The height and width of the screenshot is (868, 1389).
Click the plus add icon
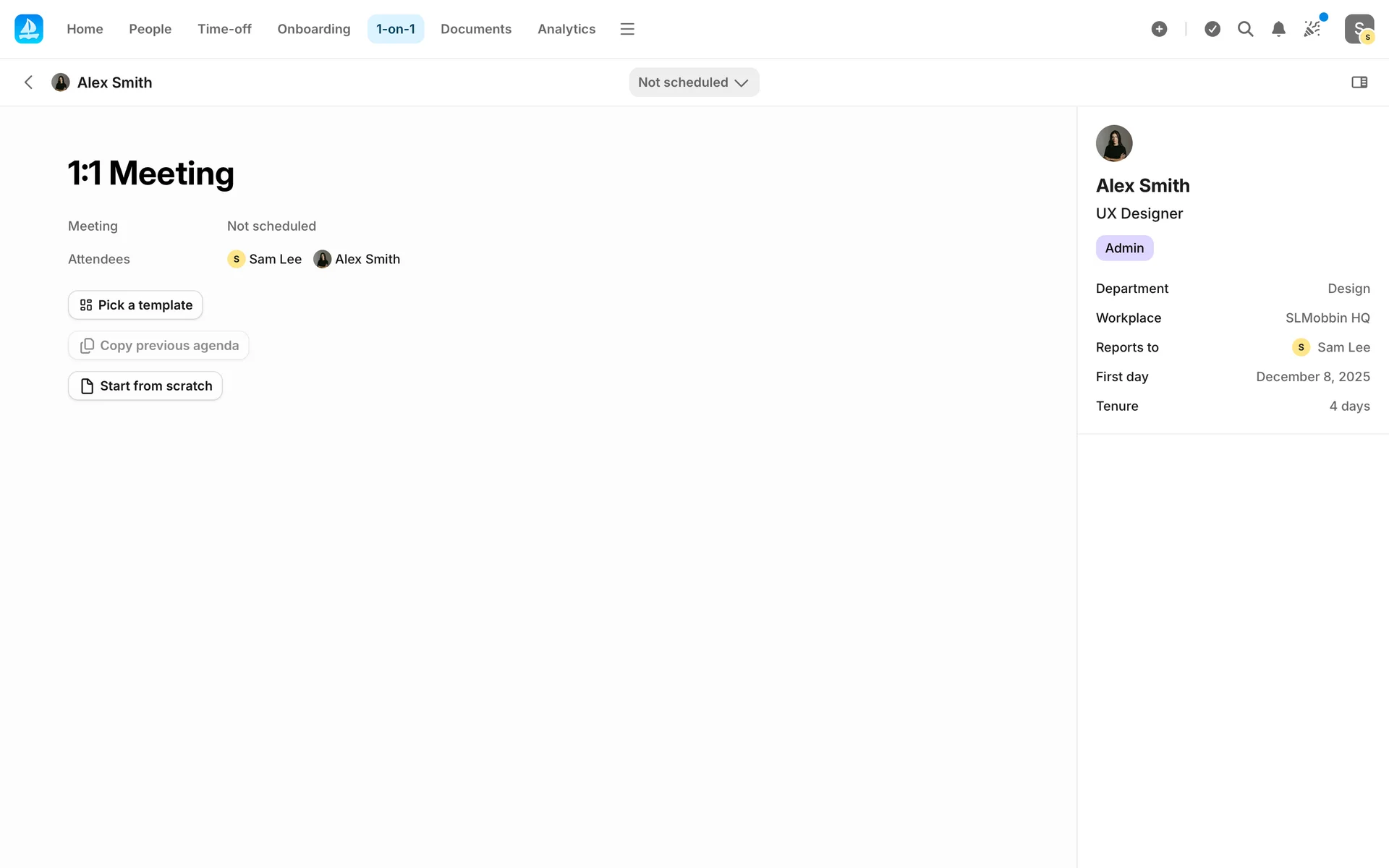(x=1159, y=29)
